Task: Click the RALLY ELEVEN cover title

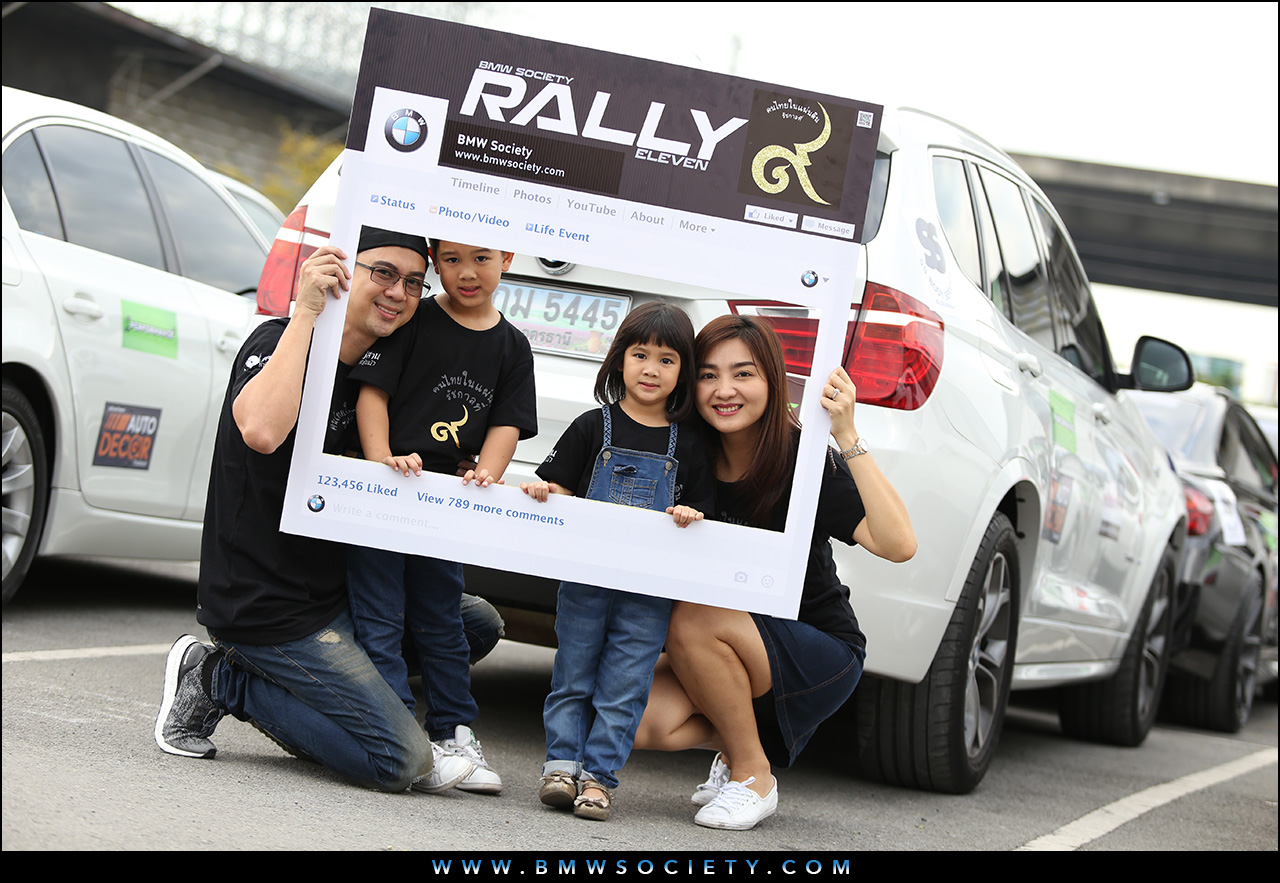Action: (x=603, y=115)
